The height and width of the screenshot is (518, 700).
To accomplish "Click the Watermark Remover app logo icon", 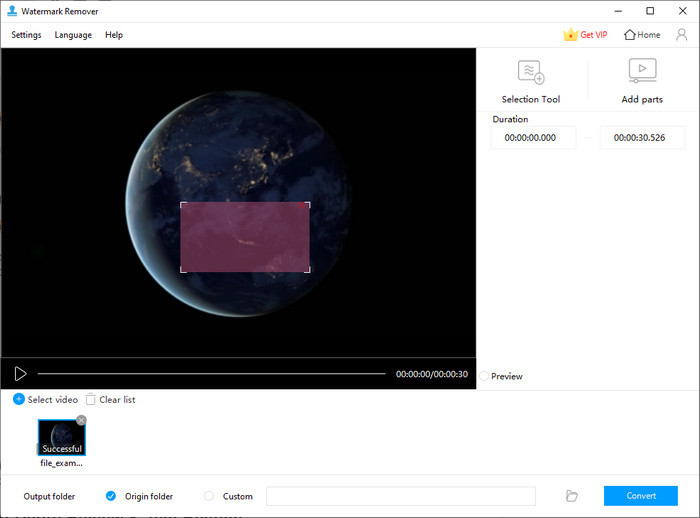I will point(12,11).
